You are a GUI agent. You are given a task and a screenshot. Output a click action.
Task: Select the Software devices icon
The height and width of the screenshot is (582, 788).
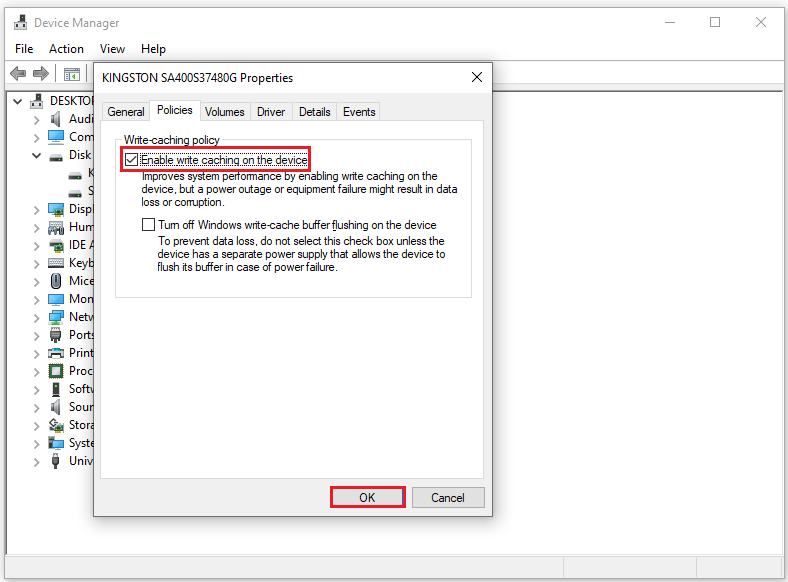click(56, 389)
